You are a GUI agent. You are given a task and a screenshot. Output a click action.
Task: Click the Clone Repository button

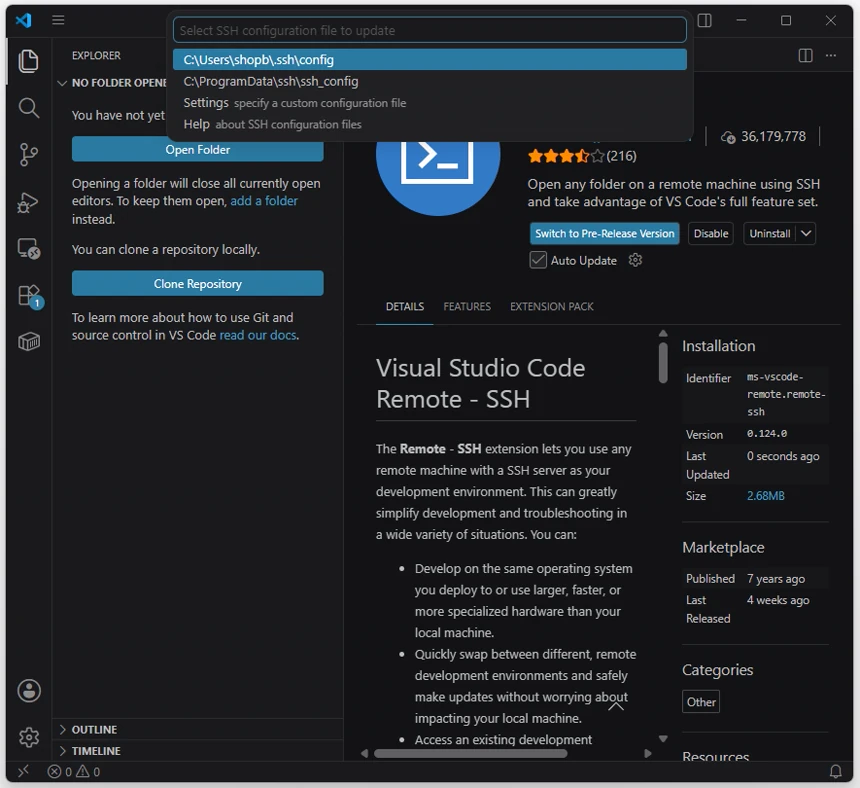point(197,284)
